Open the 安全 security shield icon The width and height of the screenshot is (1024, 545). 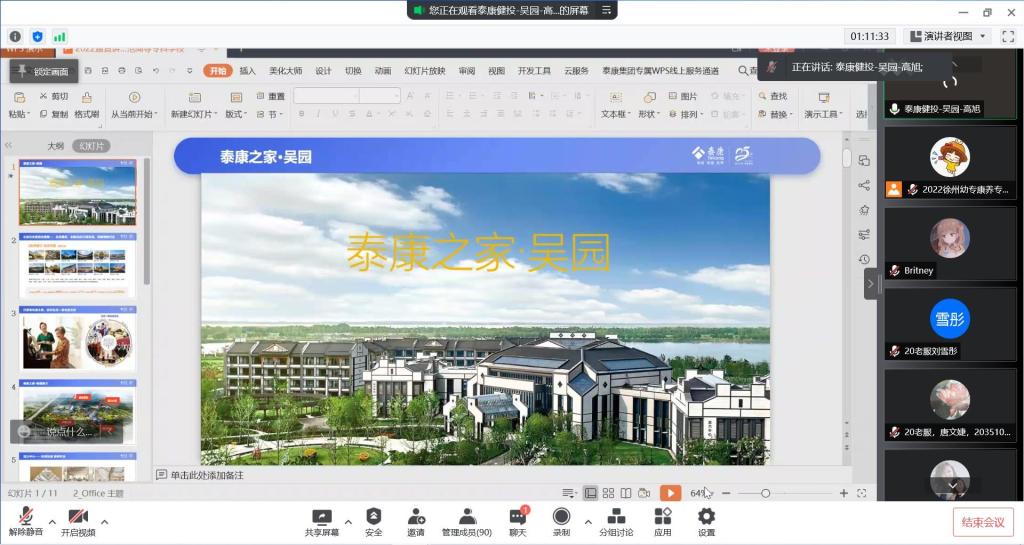point(373,521)
